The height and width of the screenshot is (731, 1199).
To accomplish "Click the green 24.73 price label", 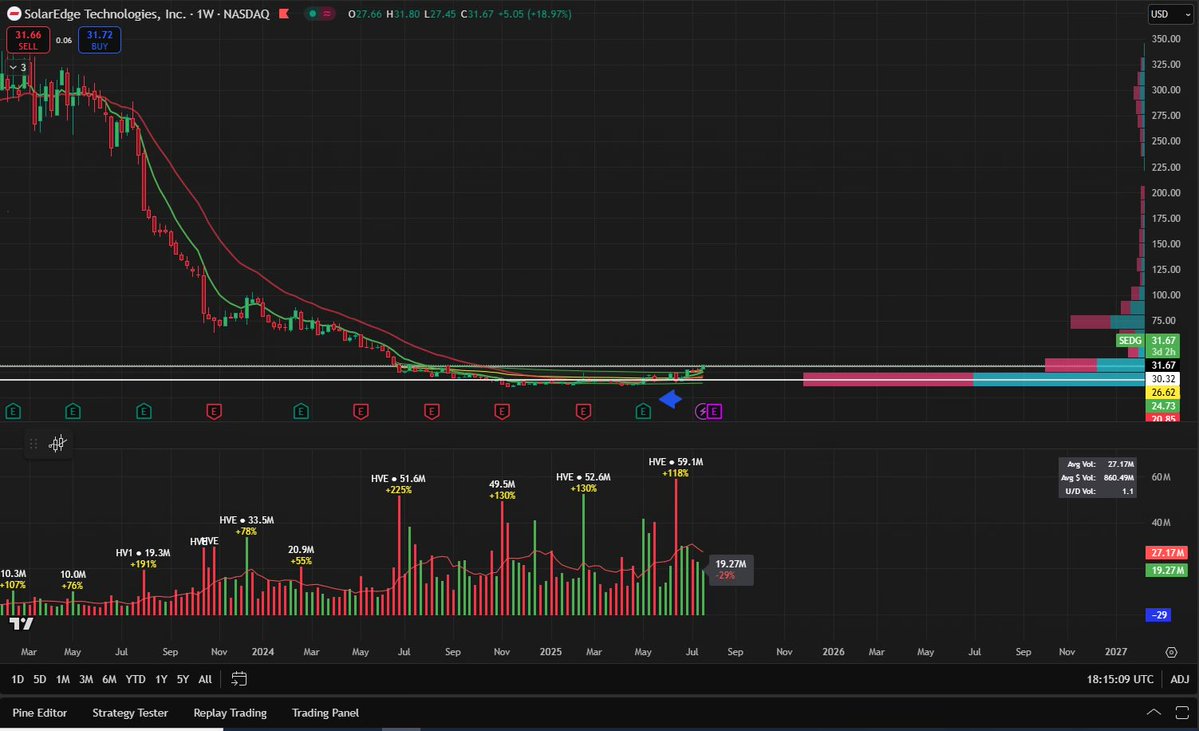I will 1163,406.
